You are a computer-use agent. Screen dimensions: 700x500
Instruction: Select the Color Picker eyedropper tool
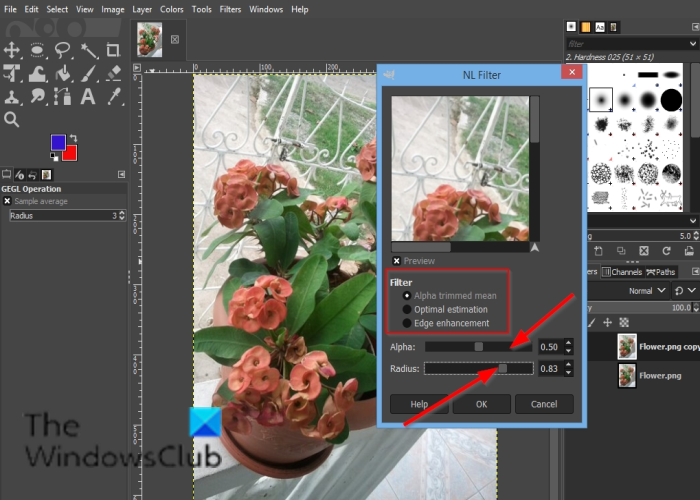113,96
